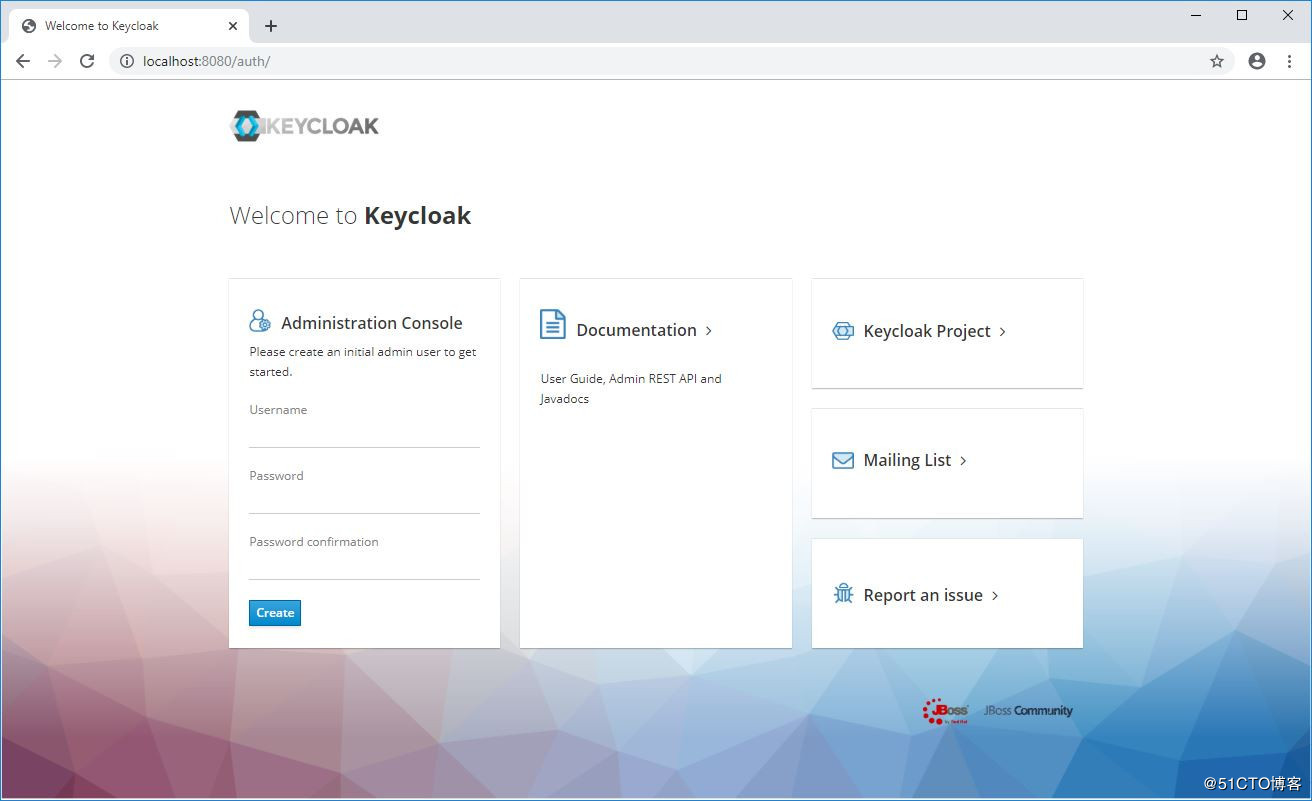
Task: Expand the Keycloak Project chevron arrow
Action: tap(1003, 331)
